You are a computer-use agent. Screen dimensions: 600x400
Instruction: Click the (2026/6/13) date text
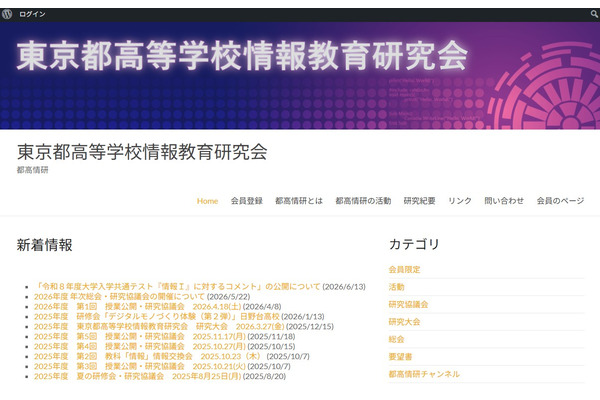pyautogui.click(x=344, y=287)
